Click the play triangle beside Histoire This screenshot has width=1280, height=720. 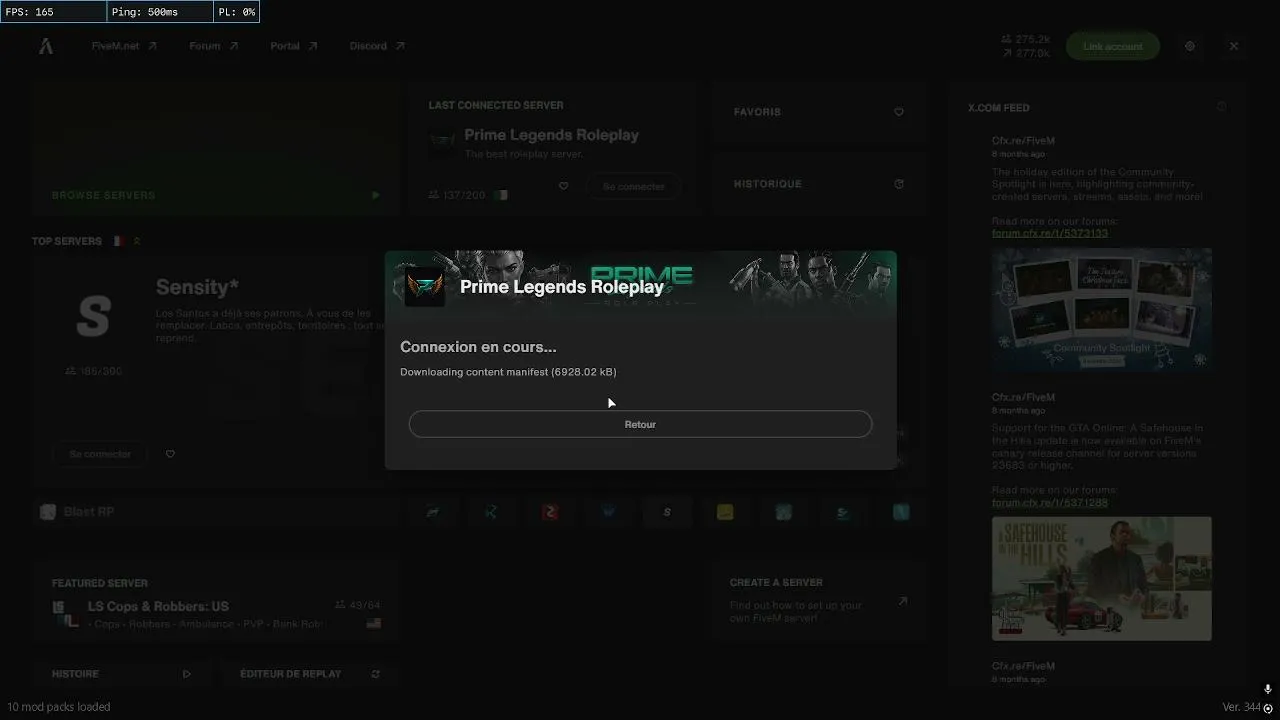coord(187,674)
